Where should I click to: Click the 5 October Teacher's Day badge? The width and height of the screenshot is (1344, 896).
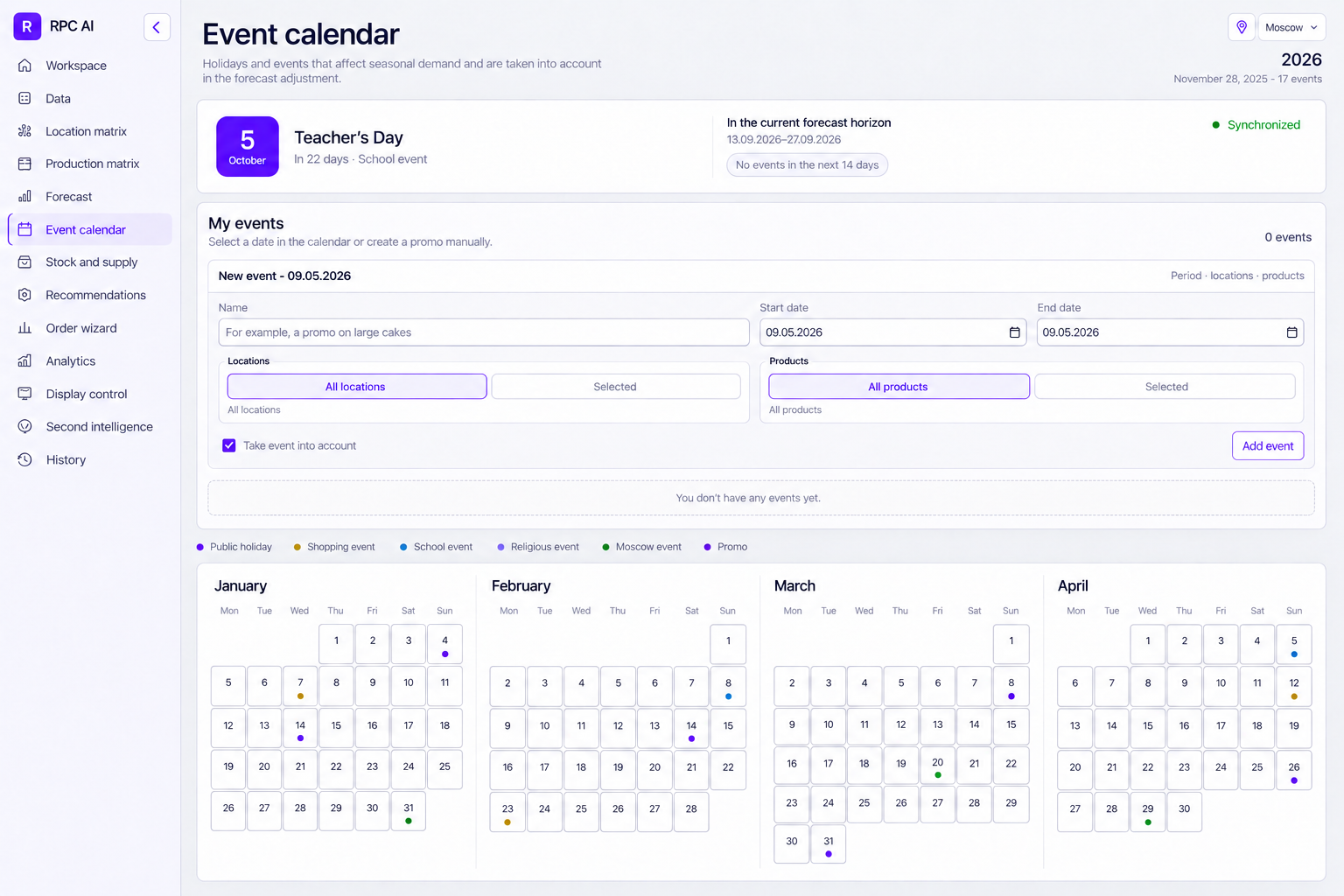coord(248,146)
